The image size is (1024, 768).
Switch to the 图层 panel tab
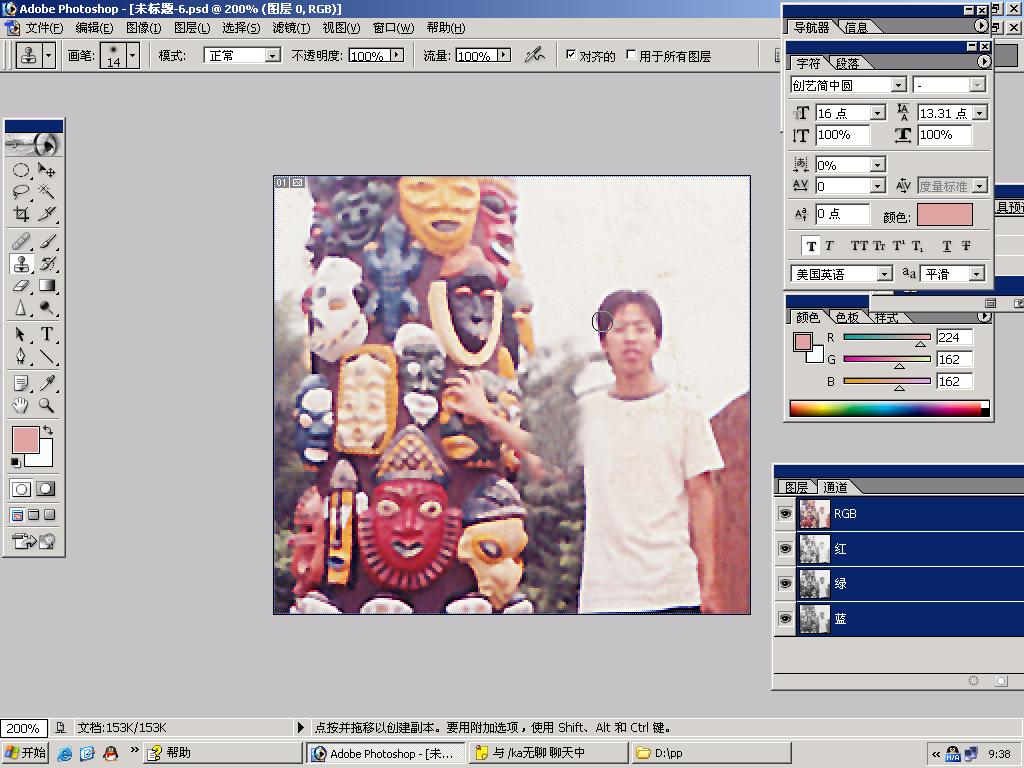[796, 487]
